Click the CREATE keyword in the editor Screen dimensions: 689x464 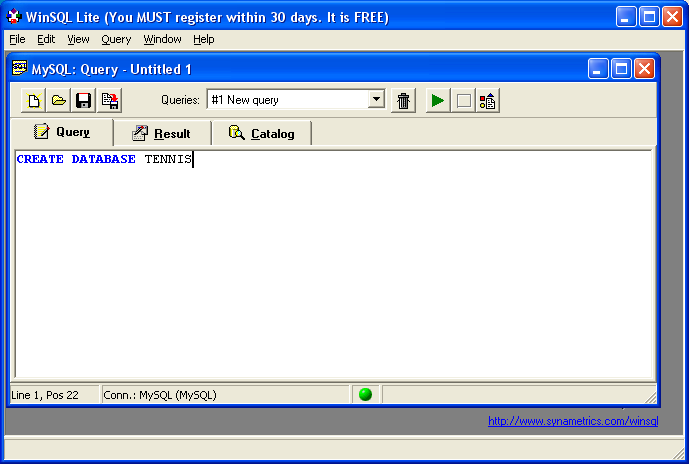click(x=40, y=159)
